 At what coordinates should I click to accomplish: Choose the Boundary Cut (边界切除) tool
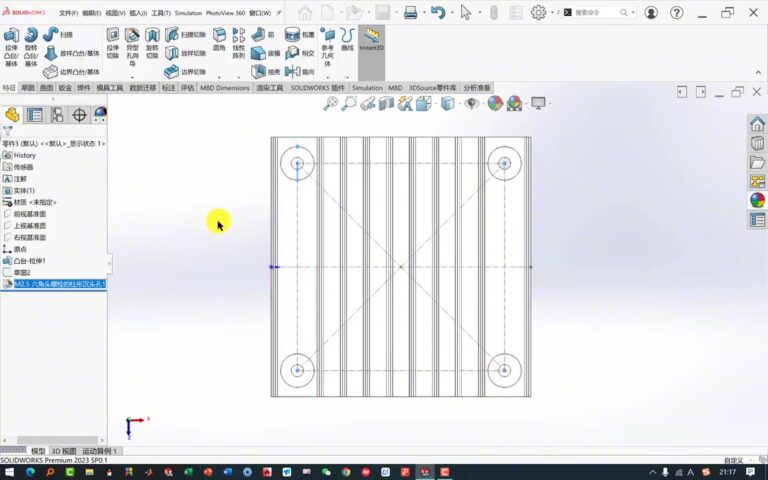tap(185, 72)
